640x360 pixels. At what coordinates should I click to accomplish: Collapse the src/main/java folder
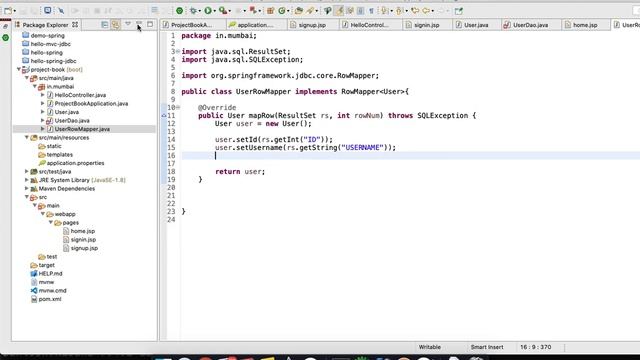[27, 78]
